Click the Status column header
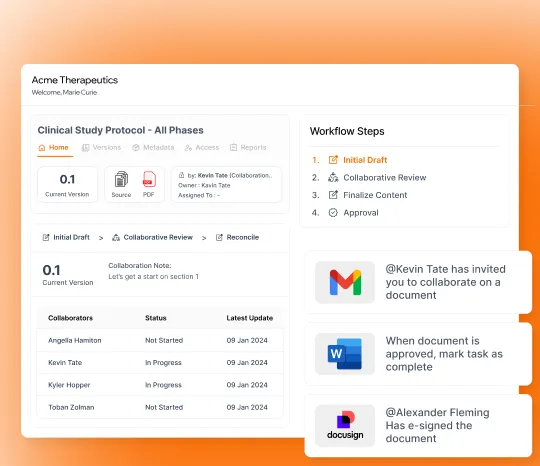Screen dimensions: 540x466 (x=156, y=318)
